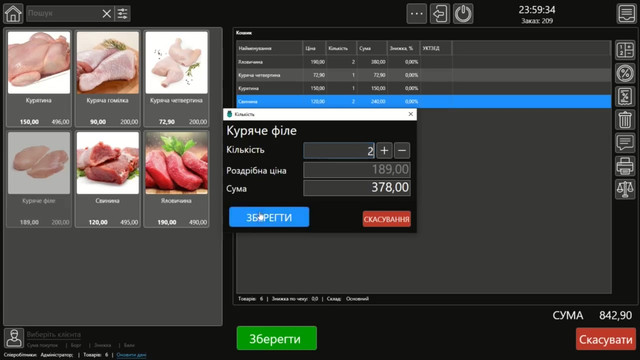The image size is (640, 360).
Task: Click the Заказ: 209 label
Action: click(x=537, y=21)
